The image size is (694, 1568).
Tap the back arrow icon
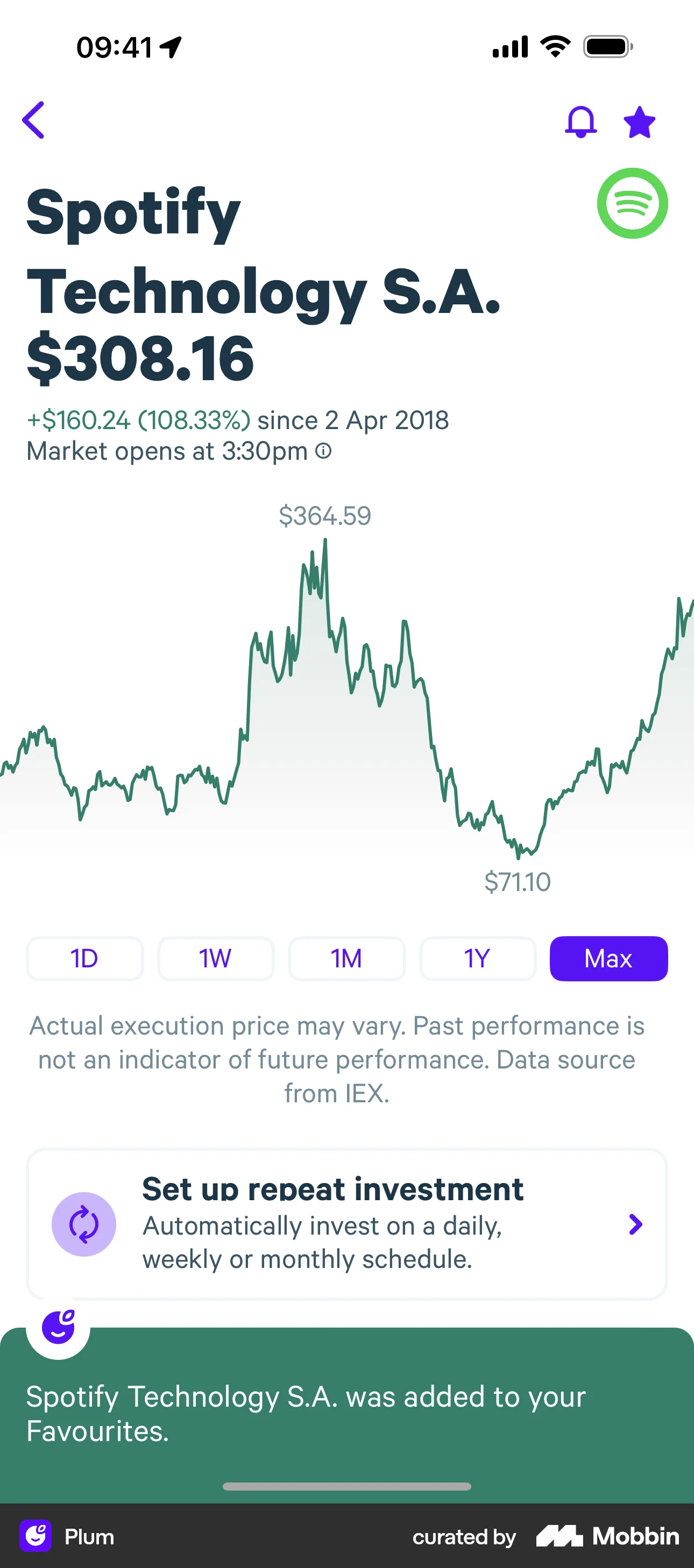[34, 120]
